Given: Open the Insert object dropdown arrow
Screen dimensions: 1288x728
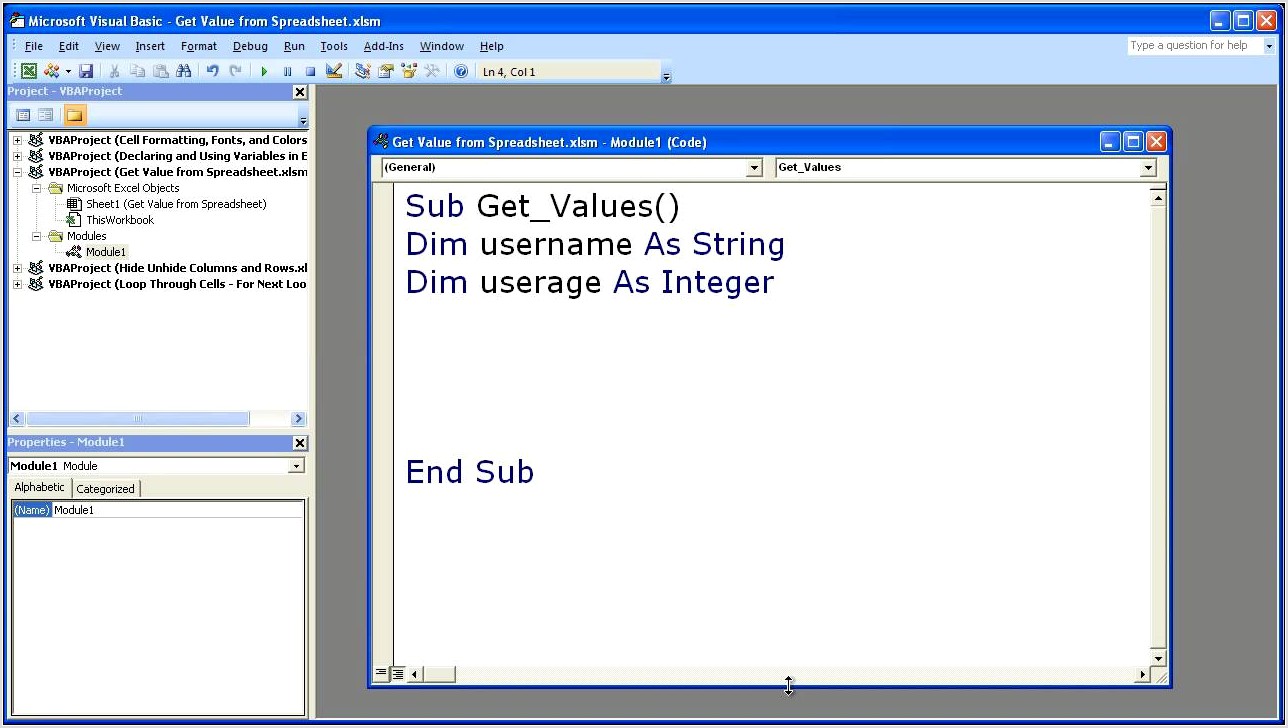Looking at the screenshot, I should coord(68,71).
